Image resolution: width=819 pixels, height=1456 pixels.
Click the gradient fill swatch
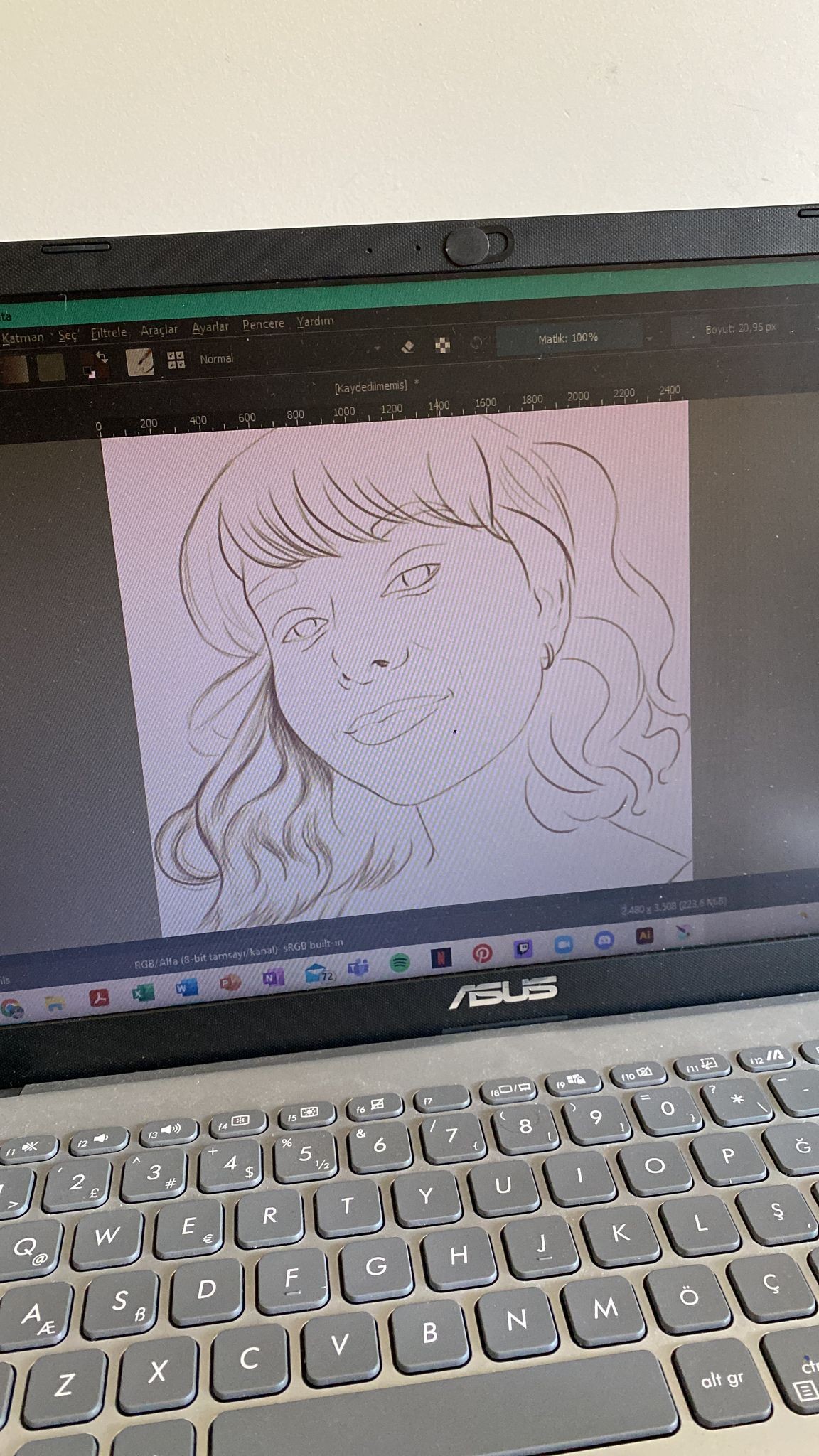pos(14,369)
